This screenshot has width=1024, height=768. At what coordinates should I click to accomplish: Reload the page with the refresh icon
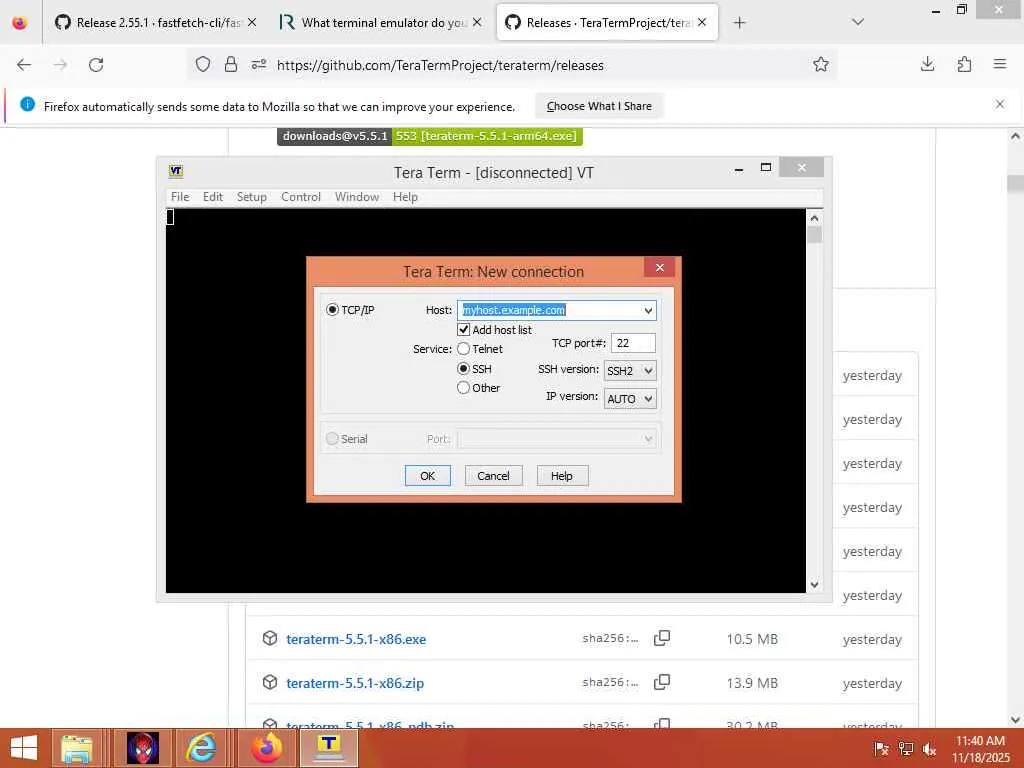96,65
